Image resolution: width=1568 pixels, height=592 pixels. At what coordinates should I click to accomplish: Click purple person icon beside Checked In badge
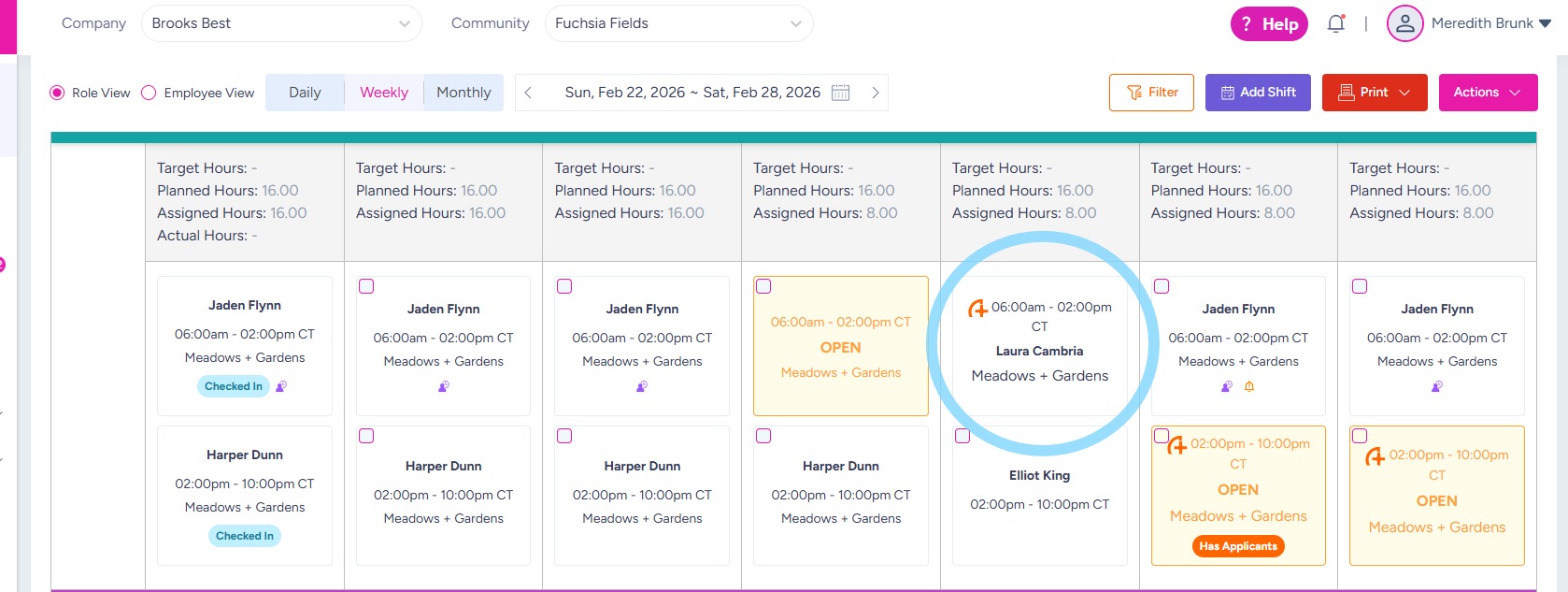pos(281,386)
